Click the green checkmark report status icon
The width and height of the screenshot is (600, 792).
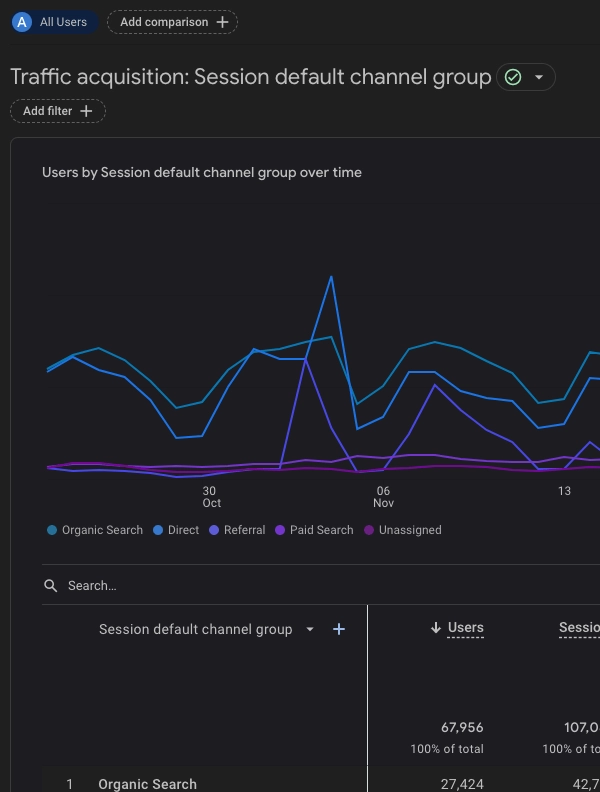coord(513,77)
